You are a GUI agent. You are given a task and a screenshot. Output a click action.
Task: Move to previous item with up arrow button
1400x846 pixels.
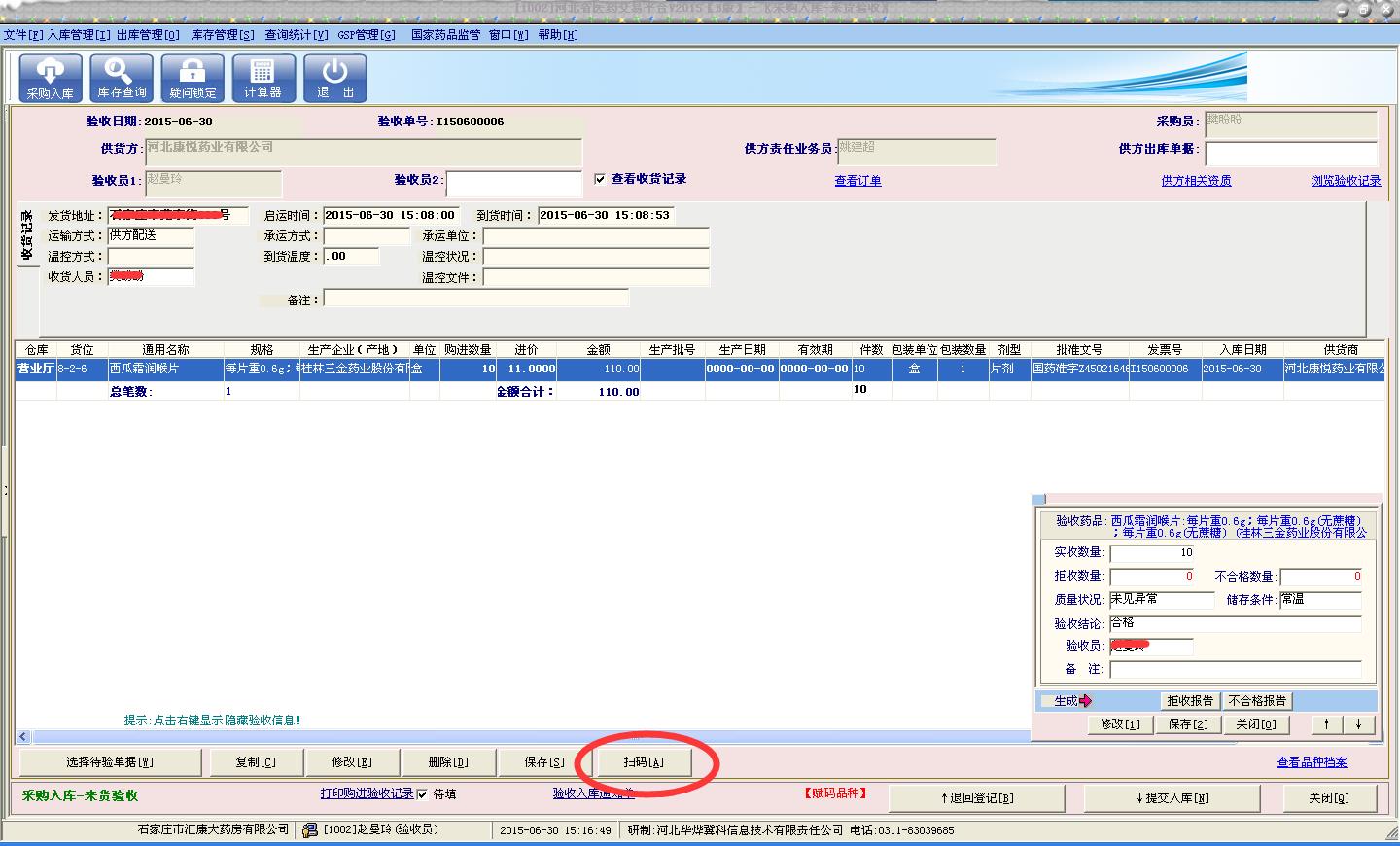[1326, 724]
